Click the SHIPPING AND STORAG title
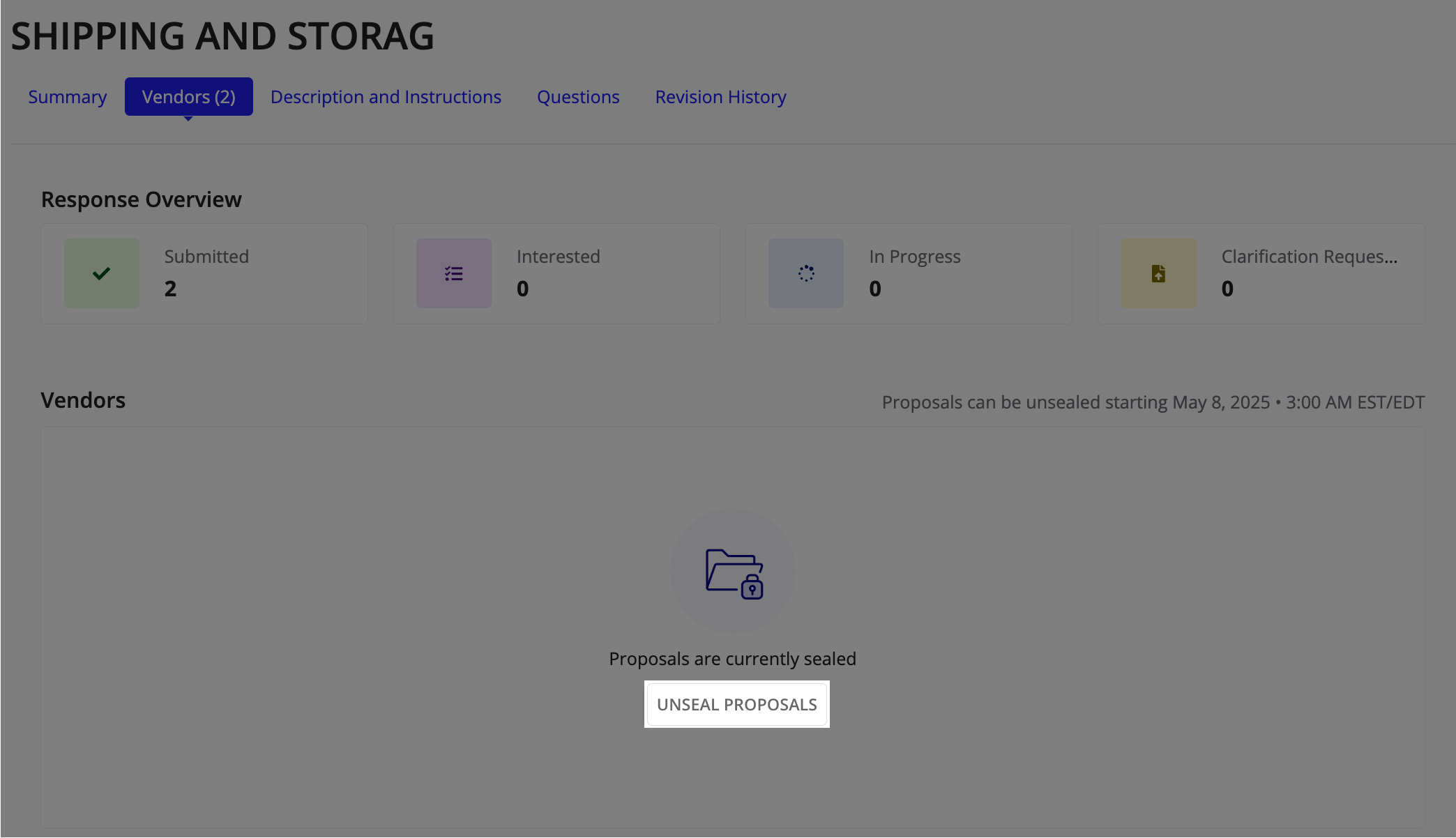Screen dimensions: 1456x838 click(222, 36)
